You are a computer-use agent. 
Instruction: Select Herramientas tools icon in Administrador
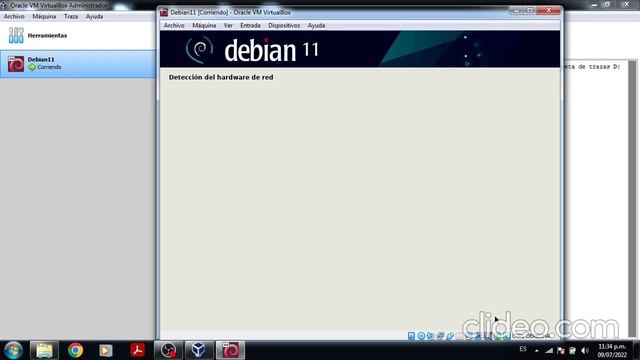16,36
